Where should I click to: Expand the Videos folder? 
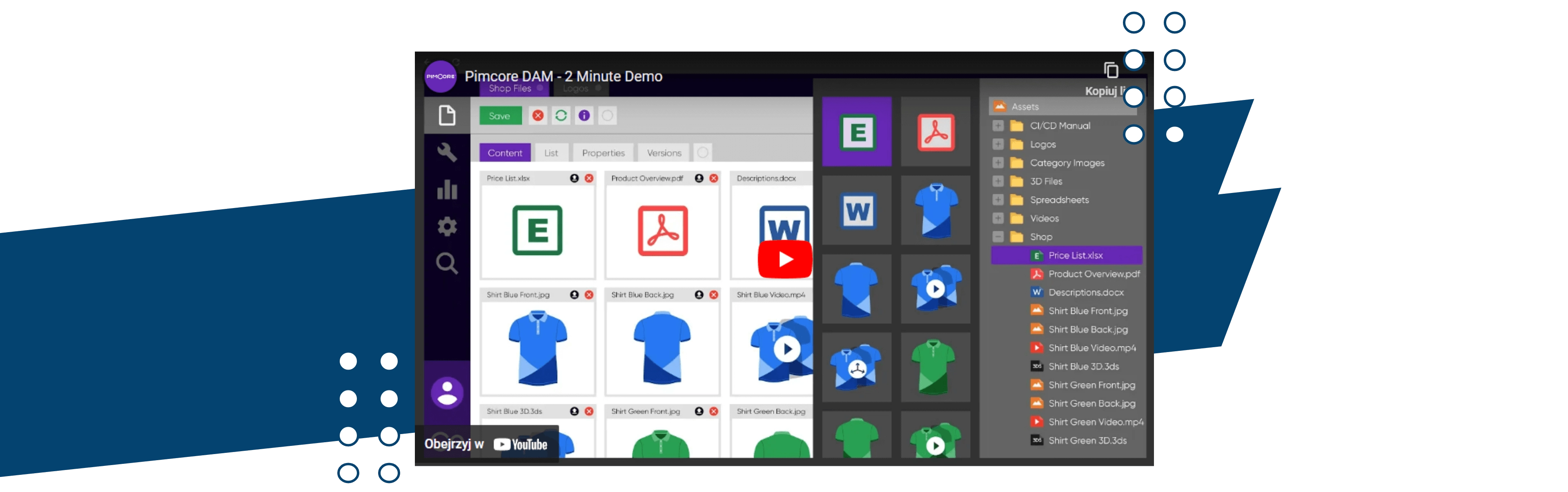(998, 218)
